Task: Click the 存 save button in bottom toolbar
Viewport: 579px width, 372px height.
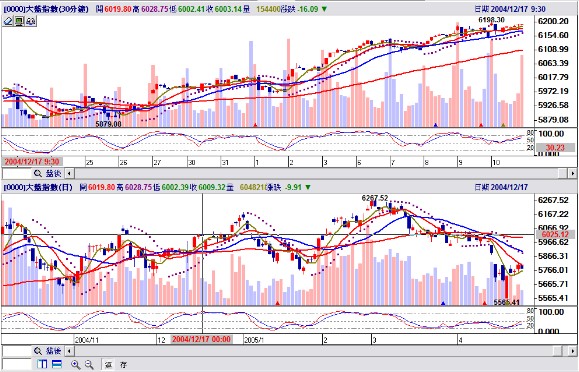Action: click(x=123, y=365)
